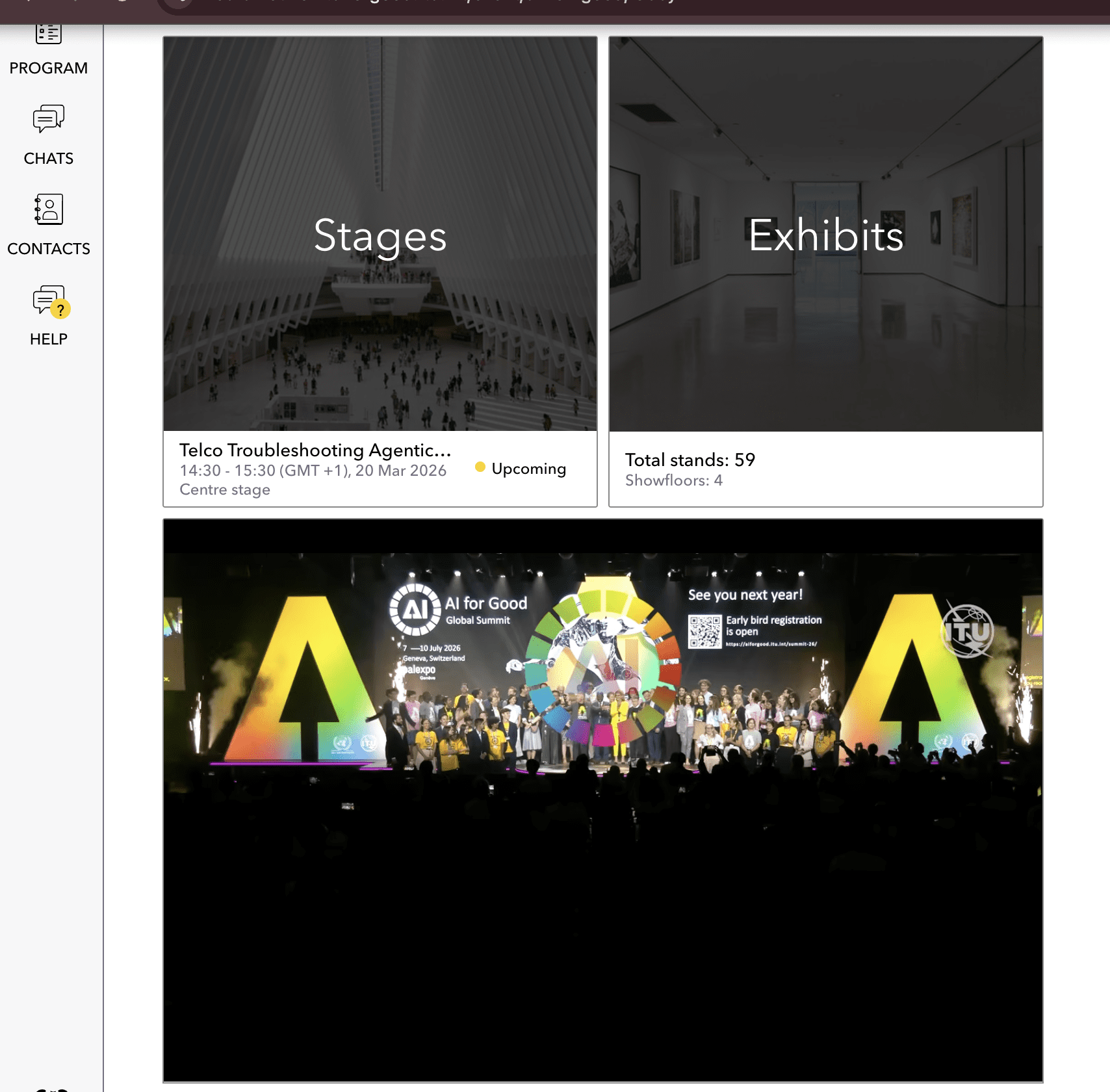
Task: Open the Telco Troubleshooting Agentic session title
Action: pyautogui.click(x=315, y=450)
